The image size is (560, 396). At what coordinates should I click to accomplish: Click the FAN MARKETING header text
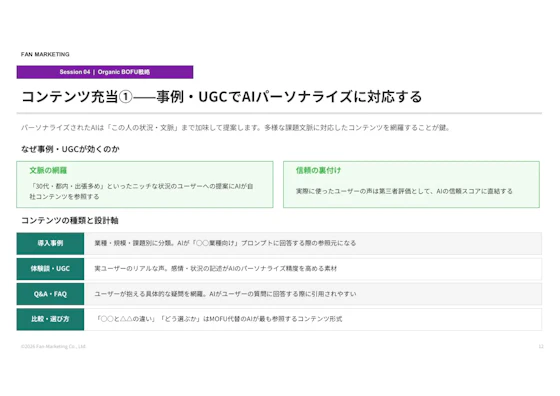45,54
